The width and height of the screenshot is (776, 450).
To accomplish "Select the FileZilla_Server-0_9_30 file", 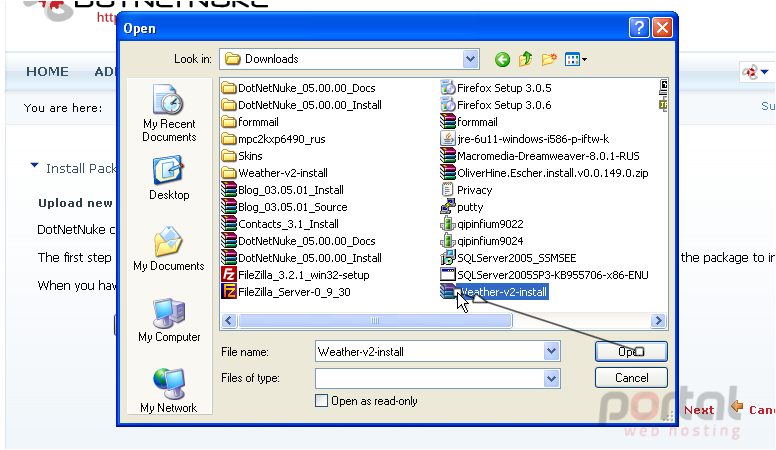I will click(x=286, y=292).
